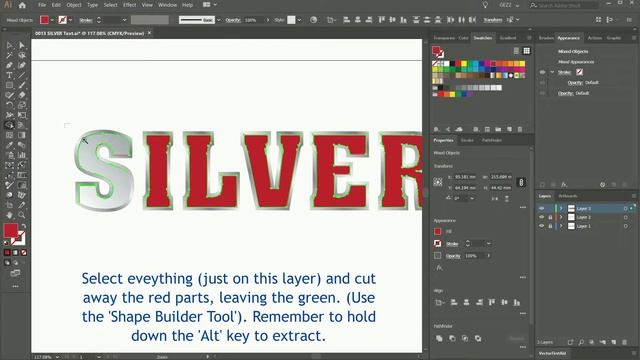Select the Zoom tool
This screenshot has width=640, height=360.
[x=22, y=215]
